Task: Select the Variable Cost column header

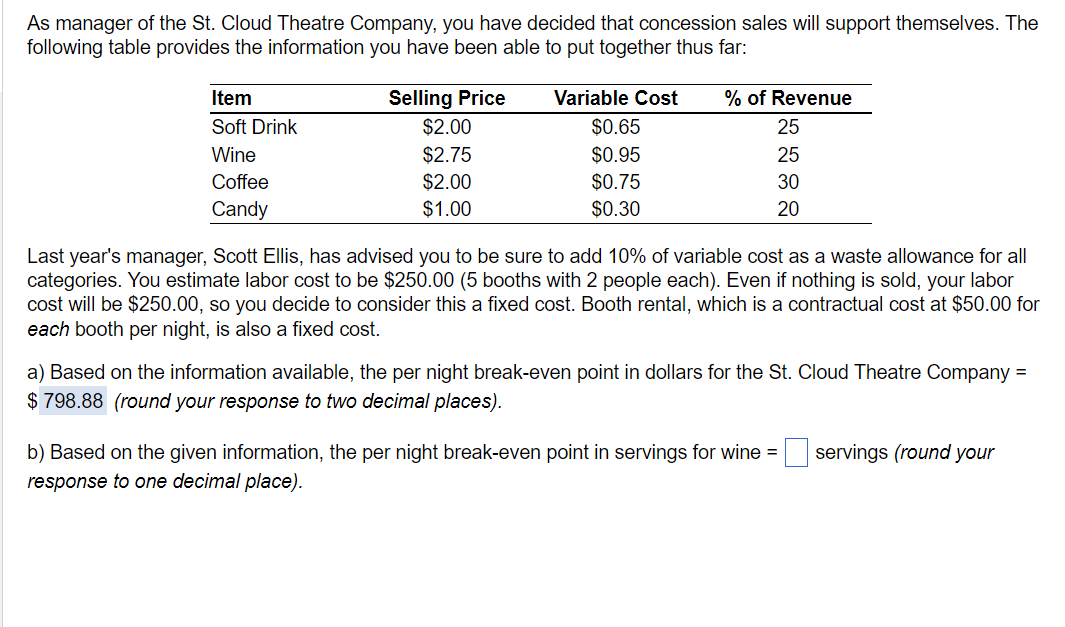Action: [616, 98]
